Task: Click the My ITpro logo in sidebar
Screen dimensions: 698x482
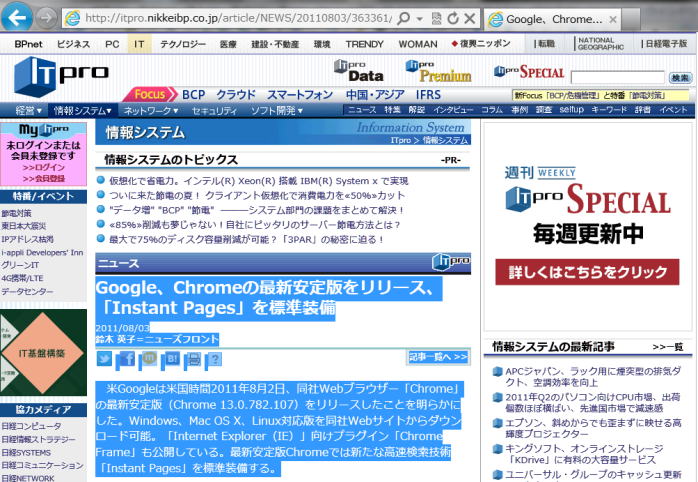Action: (x=44, y=130)
